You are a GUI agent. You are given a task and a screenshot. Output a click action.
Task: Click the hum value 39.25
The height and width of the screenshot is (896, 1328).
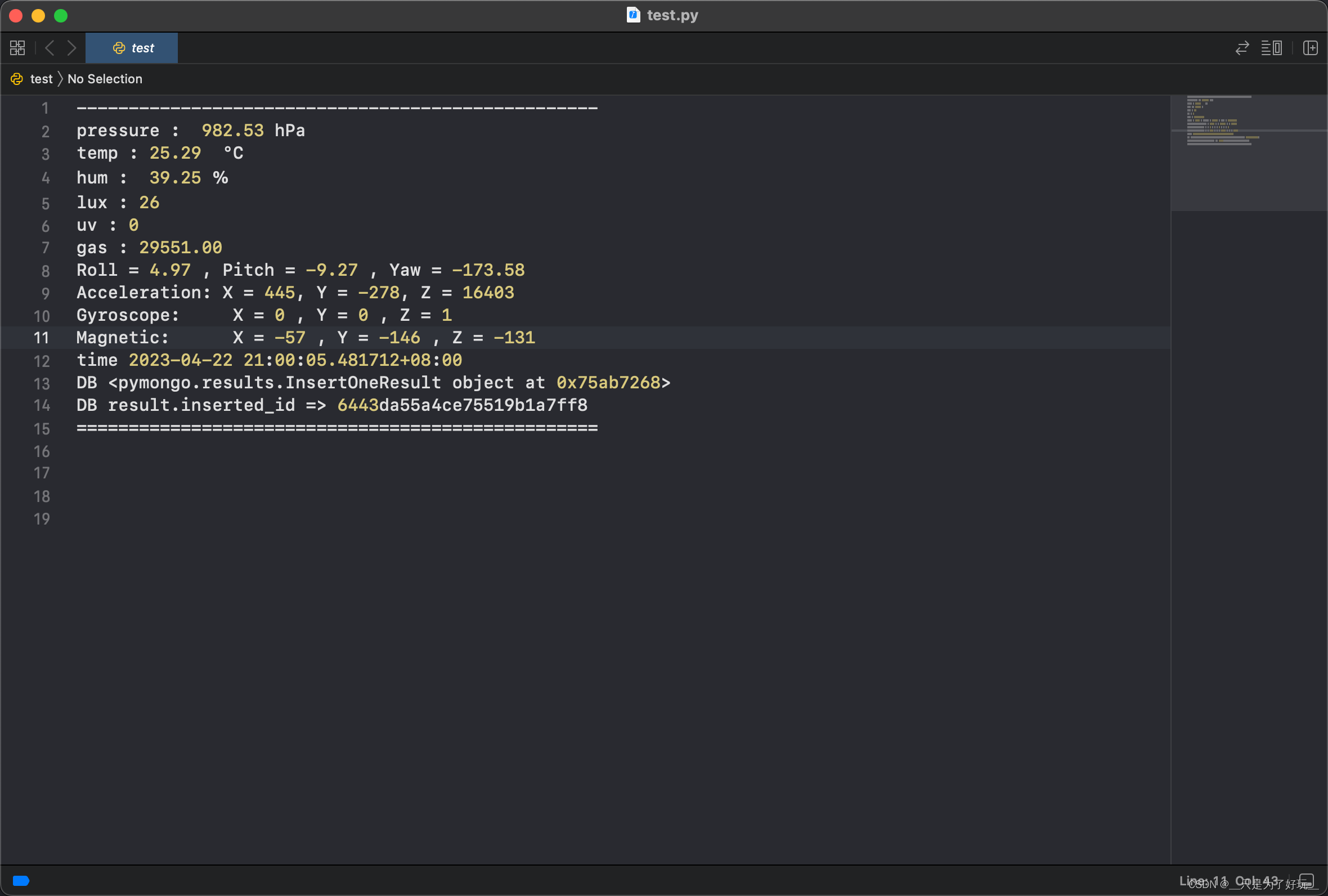tap(175, 178)
